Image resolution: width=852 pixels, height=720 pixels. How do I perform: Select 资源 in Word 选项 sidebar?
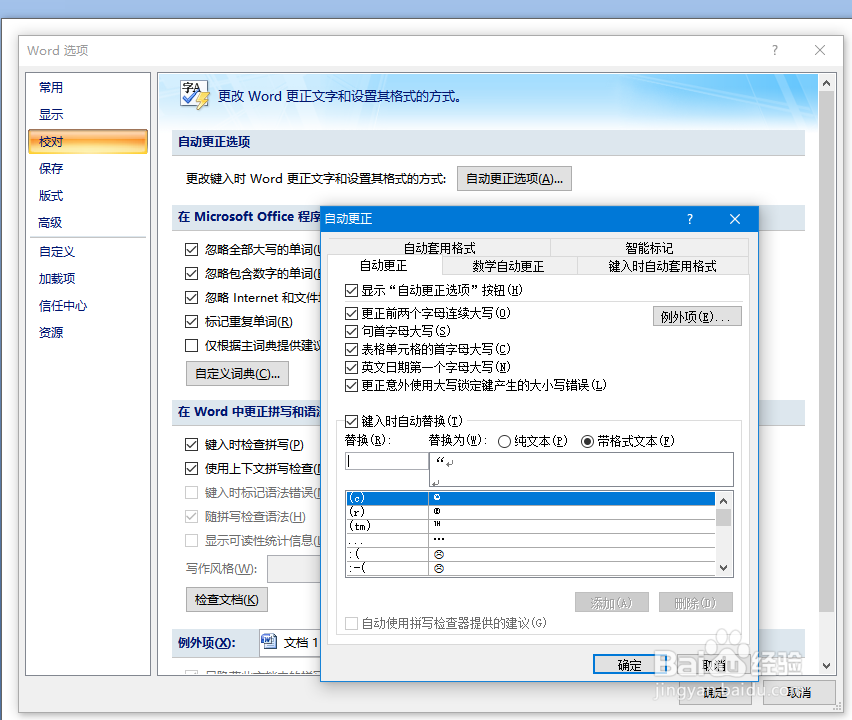[87, 333]
